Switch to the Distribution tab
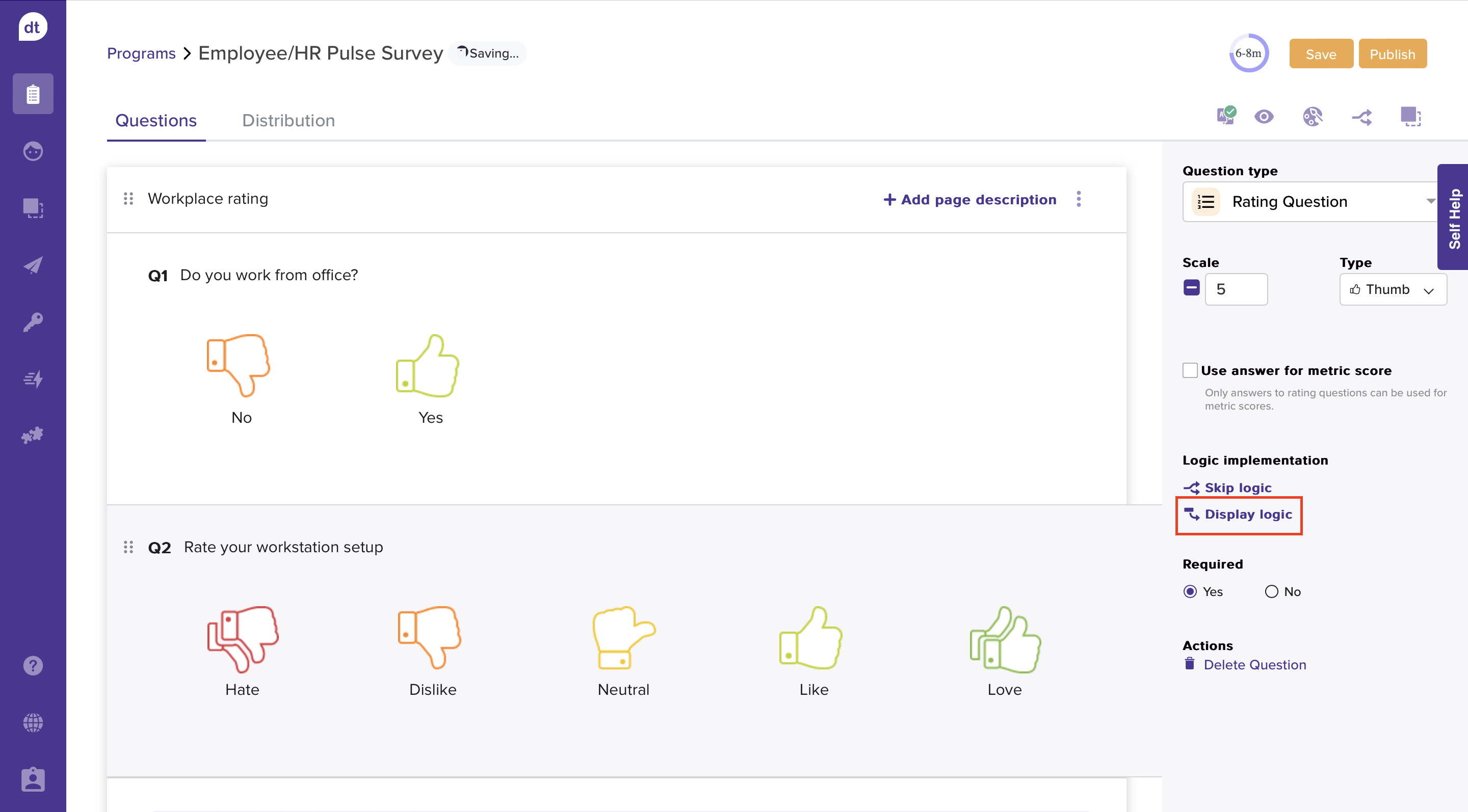The height and width of the screenshot is (812, 1468). click(x=289, y=121)
